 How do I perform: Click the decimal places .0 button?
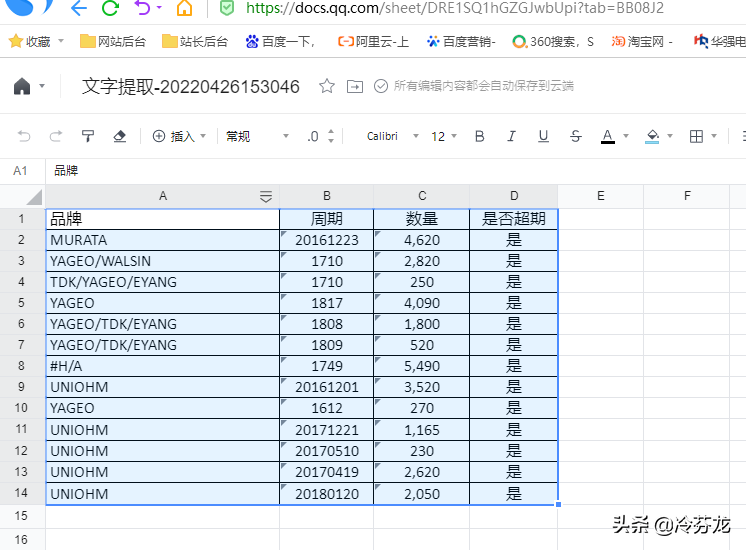(313, 137)
